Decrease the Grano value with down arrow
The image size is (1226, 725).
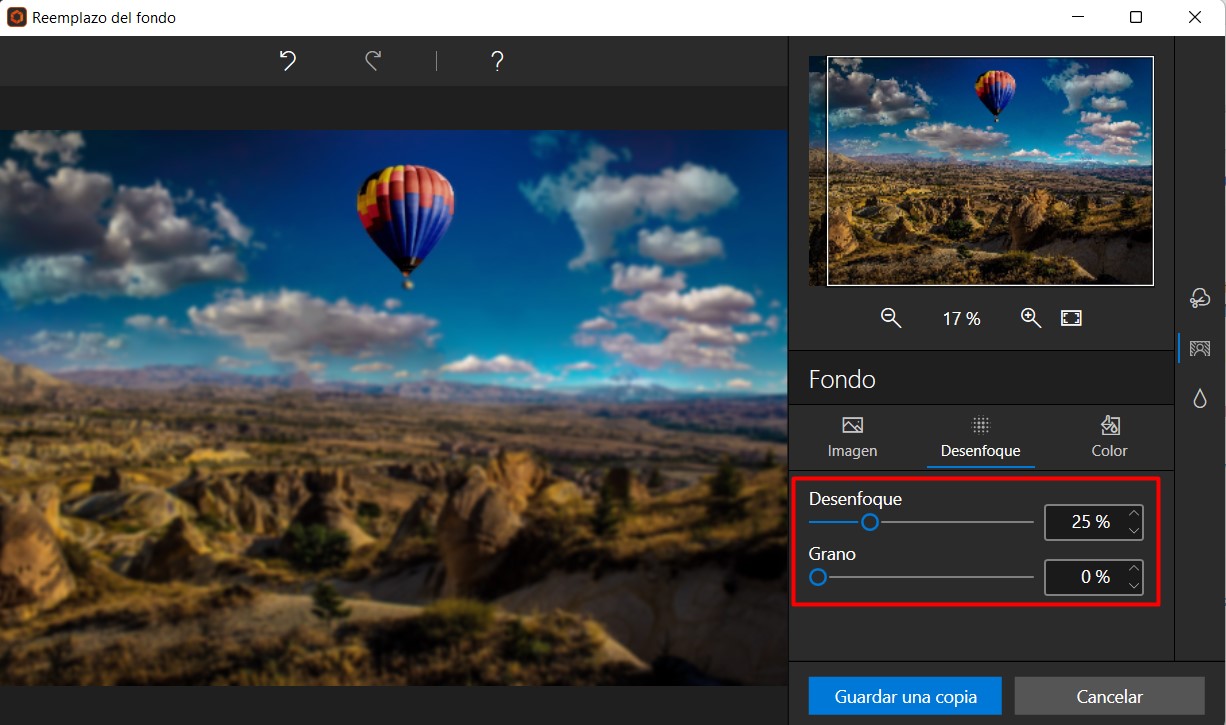click(x=1133, y=585)
